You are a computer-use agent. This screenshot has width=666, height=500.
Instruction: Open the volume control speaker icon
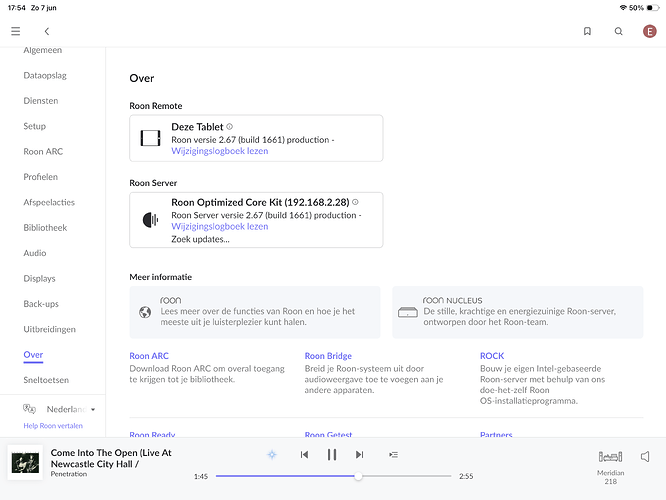[645, 457]
